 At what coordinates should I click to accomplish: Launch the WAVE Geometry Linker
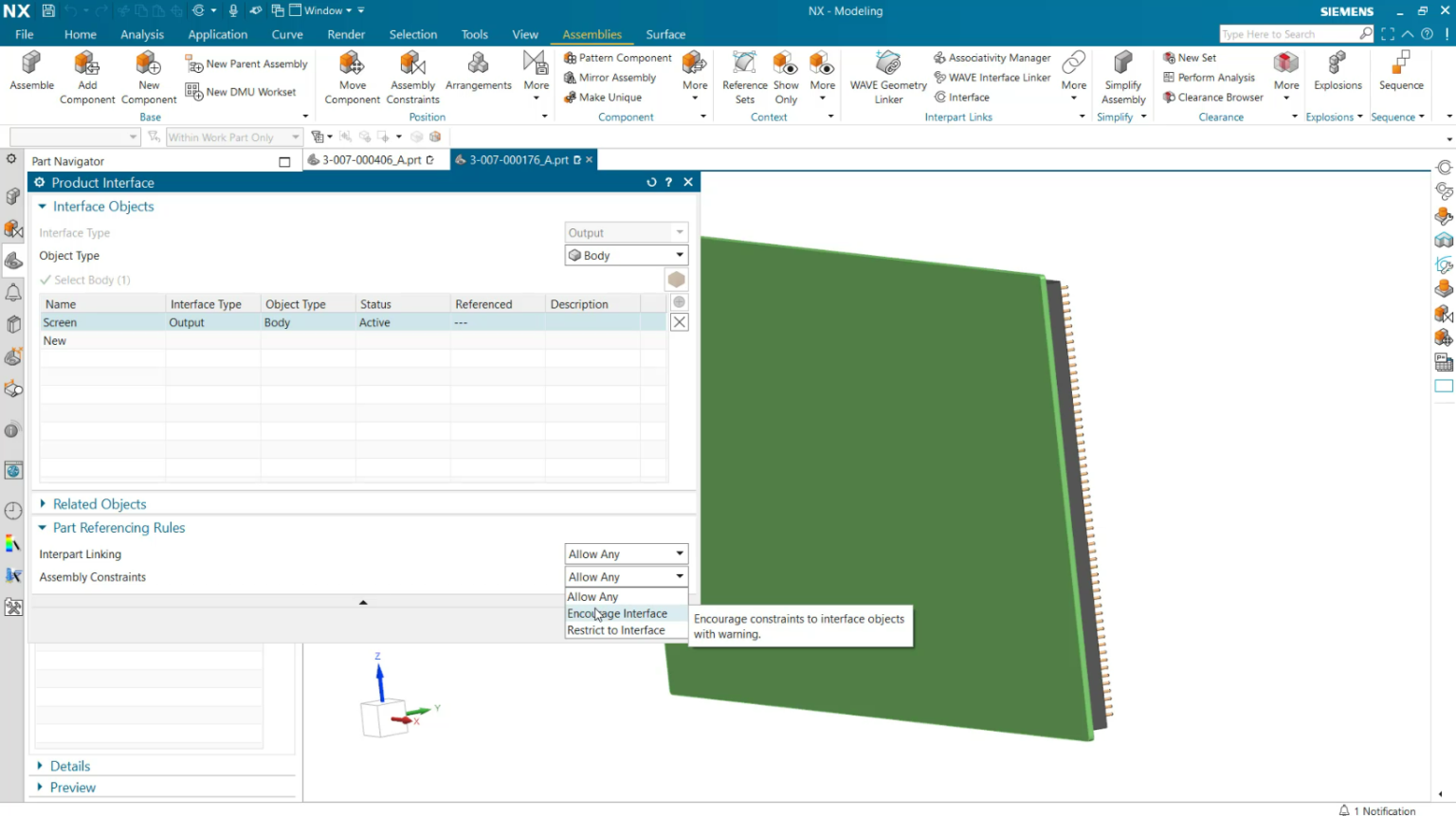click(x=886, y=76)
